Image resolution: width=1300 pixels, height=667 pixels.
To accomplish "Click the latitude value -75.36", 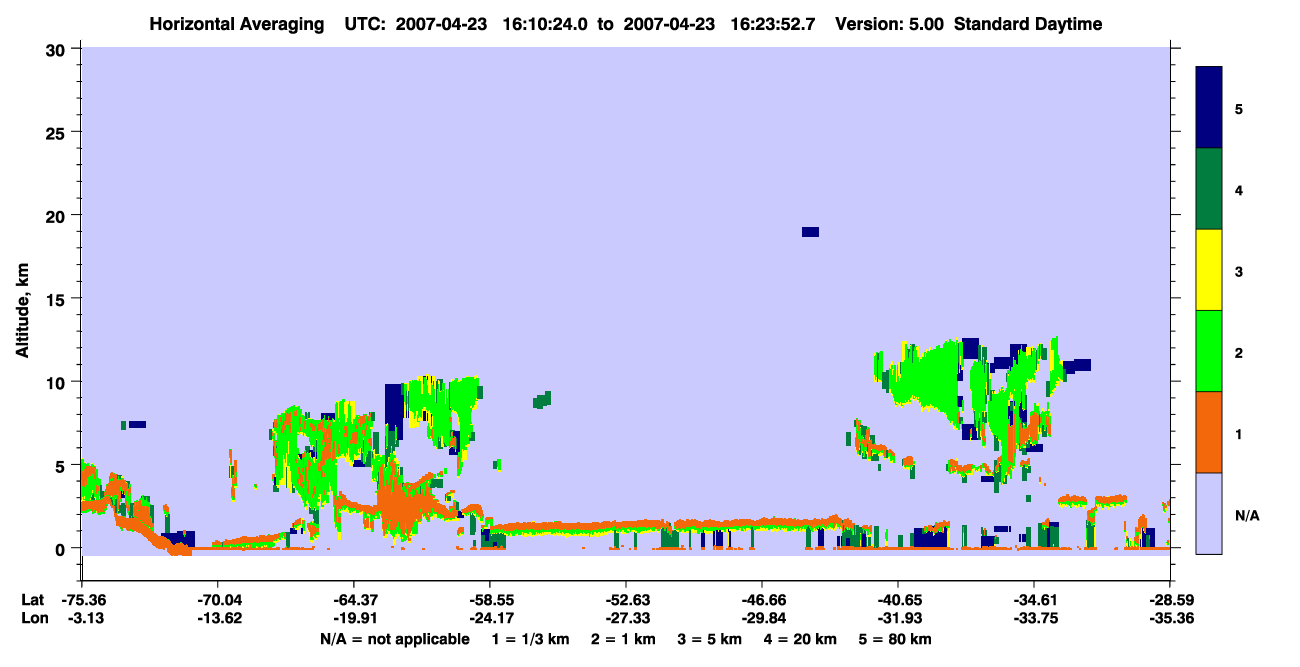I will coord(83,600).
